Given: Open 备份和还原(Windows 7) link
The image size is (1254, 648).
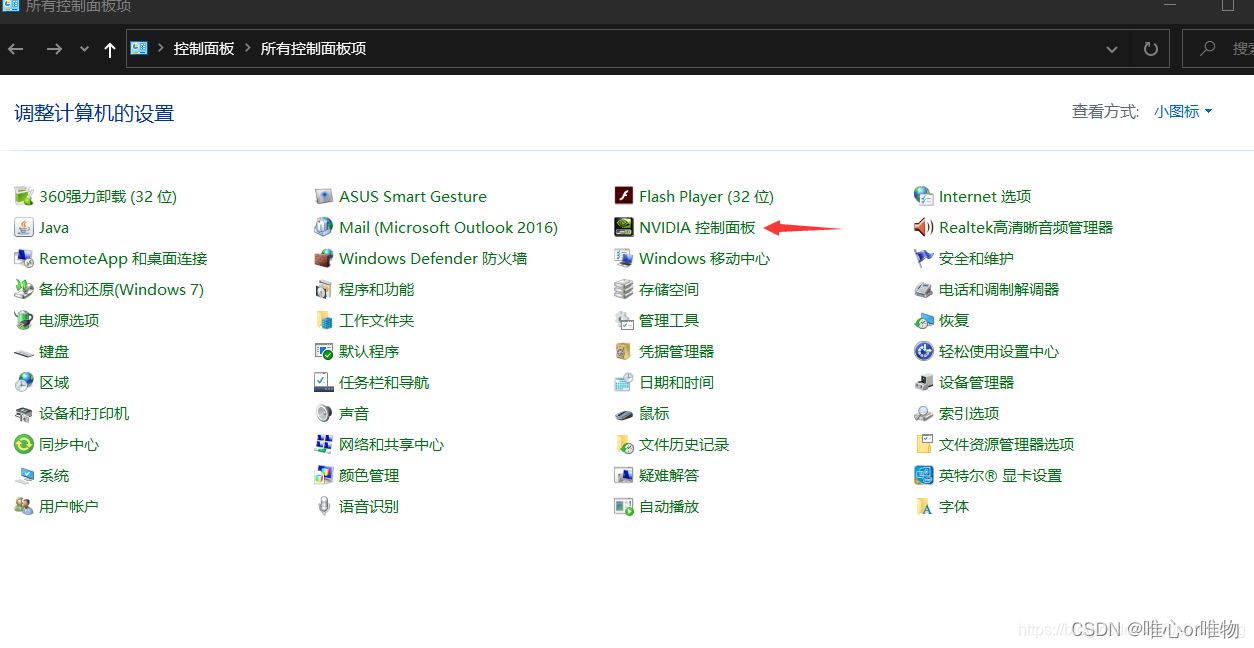Looking at the screenshot, I should [x=121, y=289].
